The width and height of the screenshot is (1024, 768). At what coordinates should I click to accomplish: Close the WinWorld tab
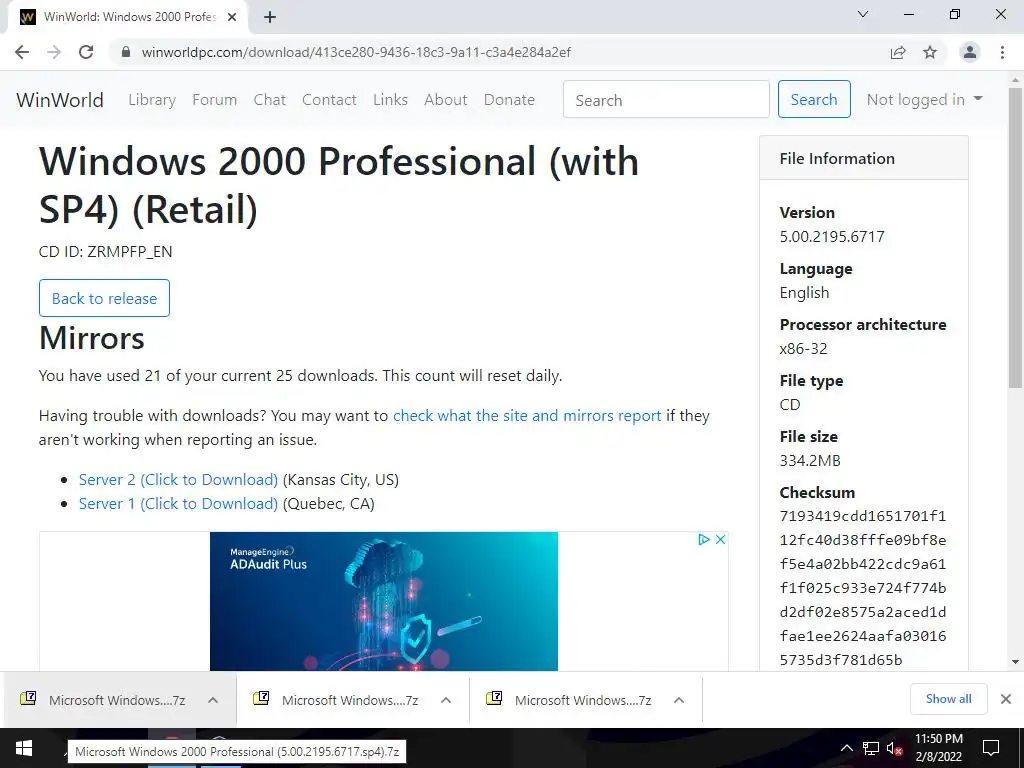pyautogui.click(x=232, y=17)
